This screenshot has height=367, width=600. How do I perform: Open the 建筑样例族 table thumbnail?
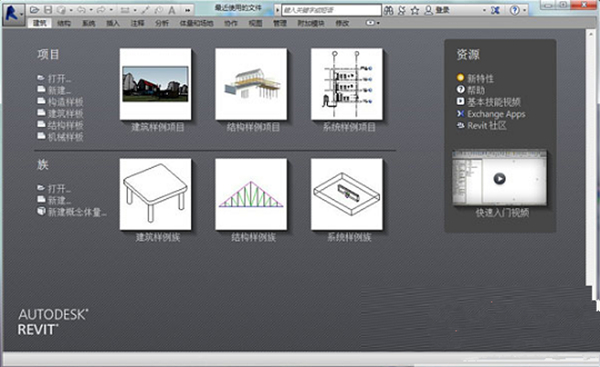point(155,194)
